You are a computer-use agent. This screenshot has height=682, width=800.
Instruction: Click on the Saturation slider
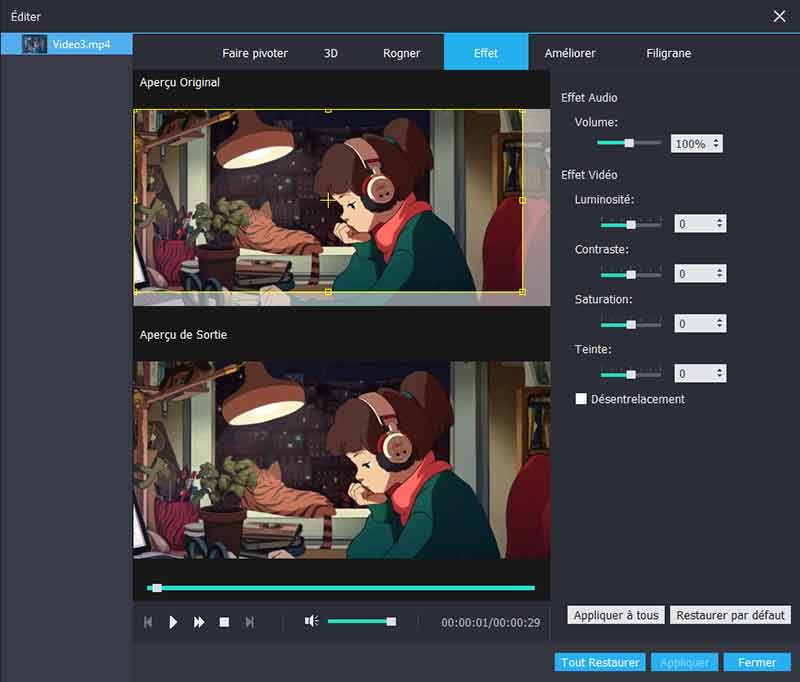coord(630,324)
